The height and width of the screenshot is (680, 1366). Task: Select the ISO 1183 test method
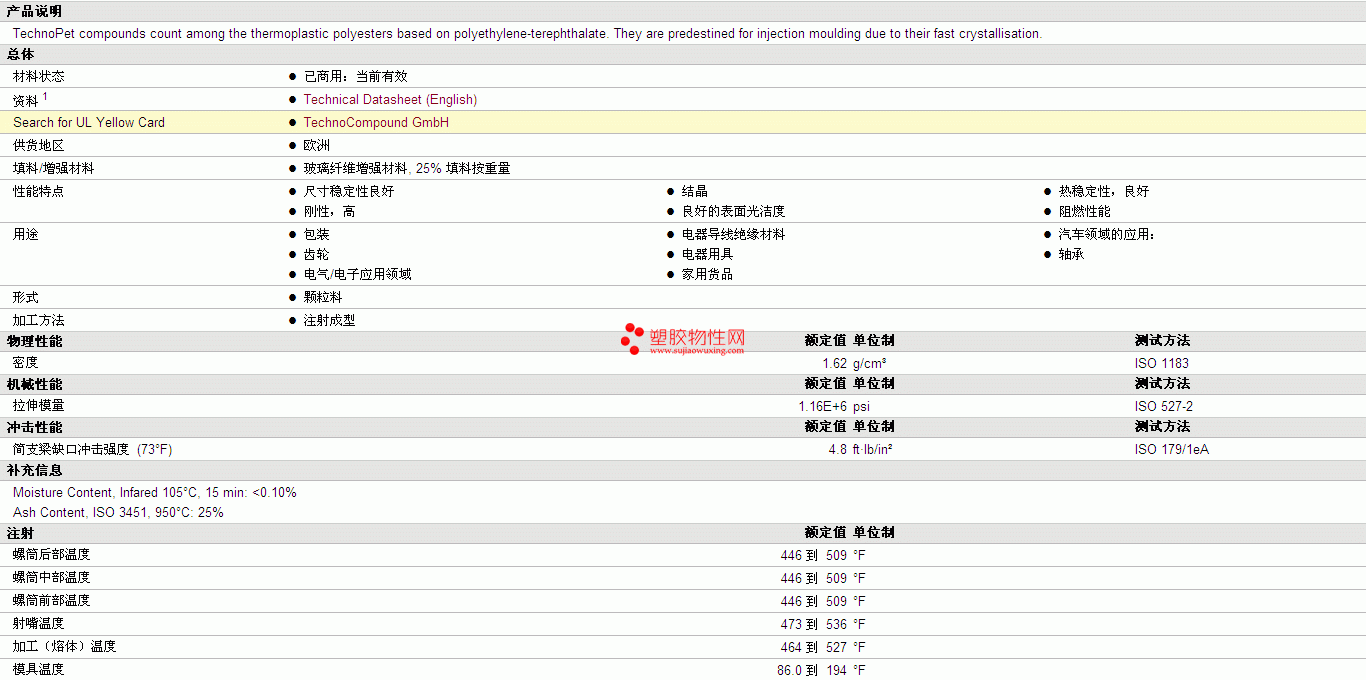point(1162,364)
